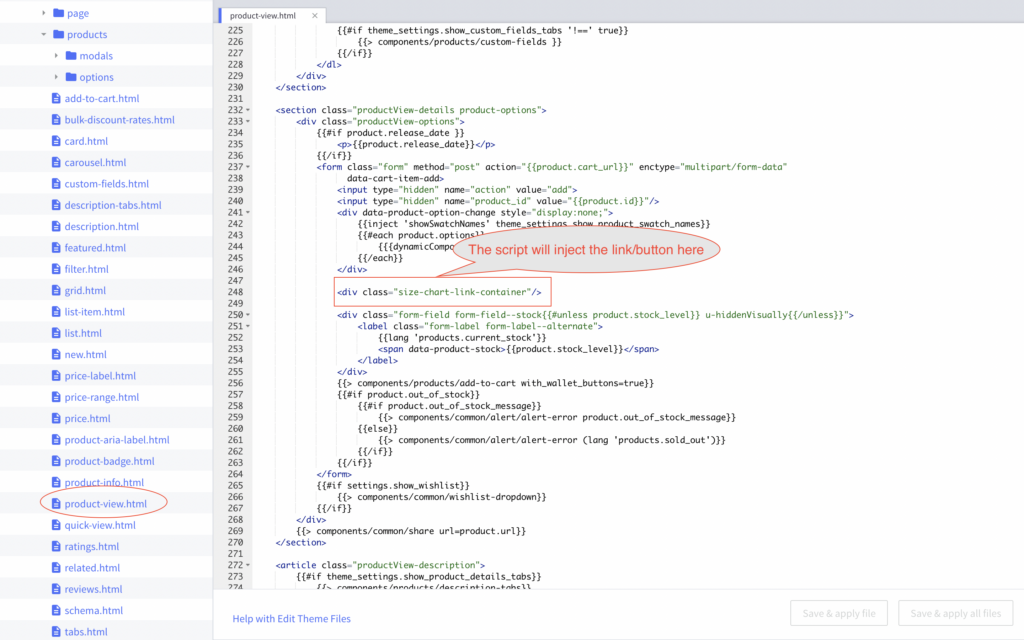The image size is (1024, 640).
Task: Click the products folder icon
Action: (59, 34)
